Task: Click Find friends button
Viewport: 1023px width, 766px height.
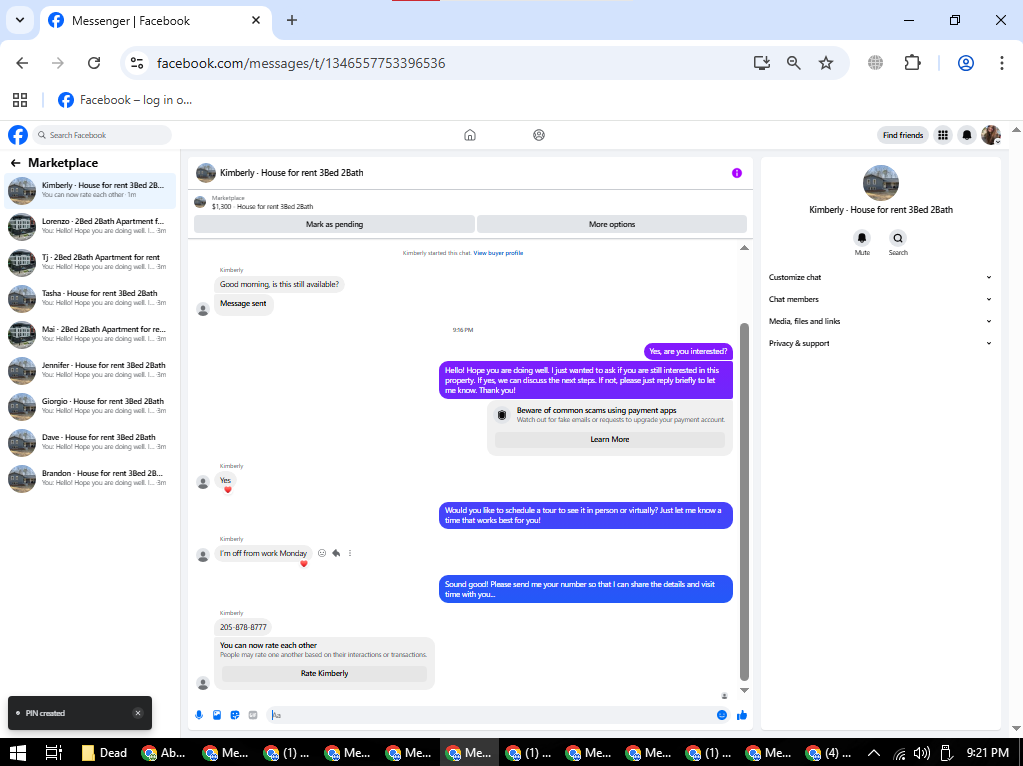Action: coord(902,135)
